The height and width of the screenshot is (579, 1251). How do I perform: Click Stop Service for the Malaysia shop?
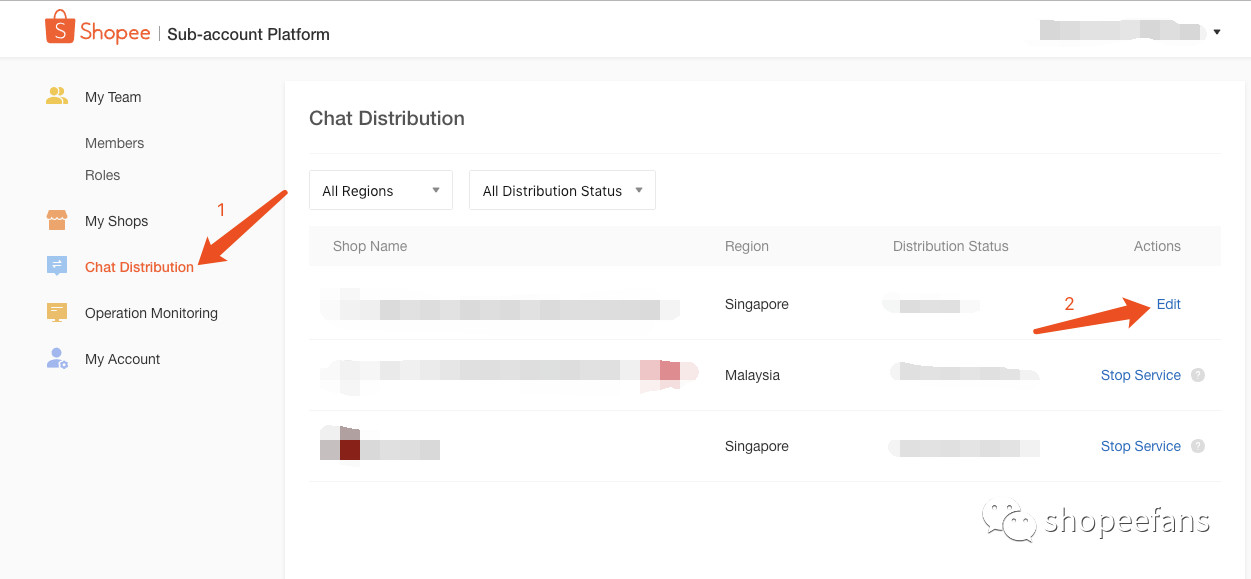[1140, 376]
